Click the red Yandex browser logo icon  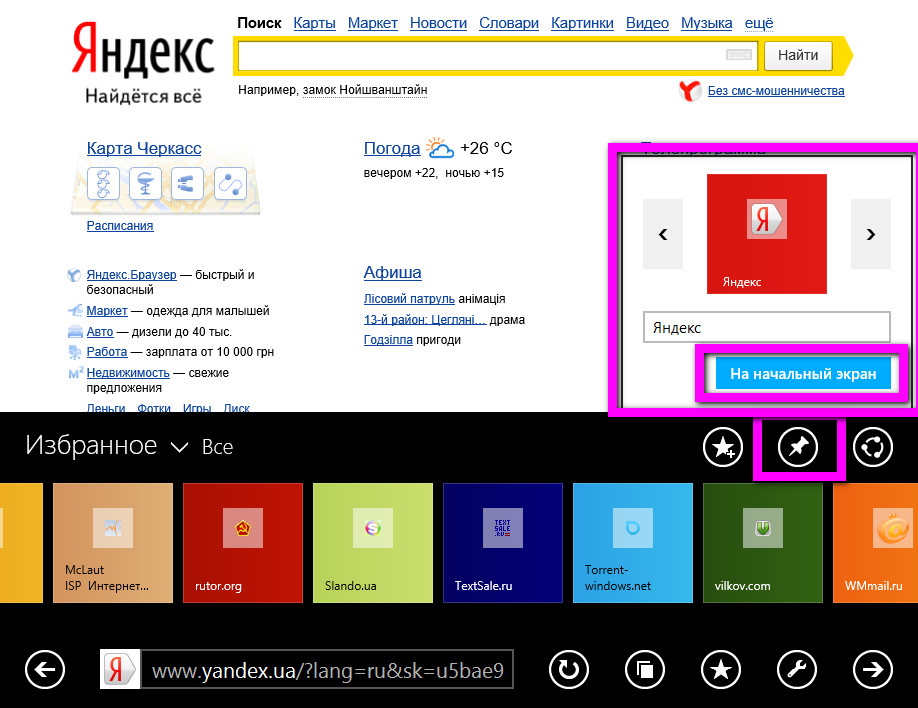point(690,91)
